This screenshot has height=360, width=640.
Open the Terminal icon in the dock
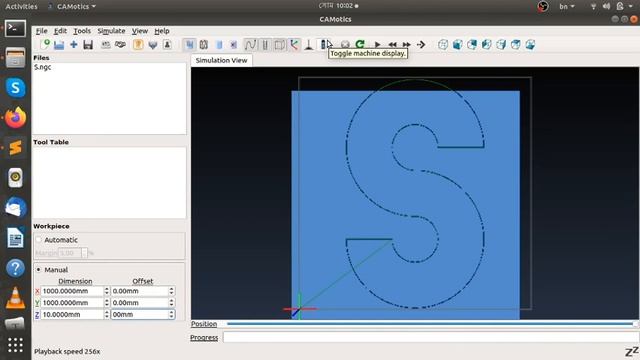click(16, 29)
